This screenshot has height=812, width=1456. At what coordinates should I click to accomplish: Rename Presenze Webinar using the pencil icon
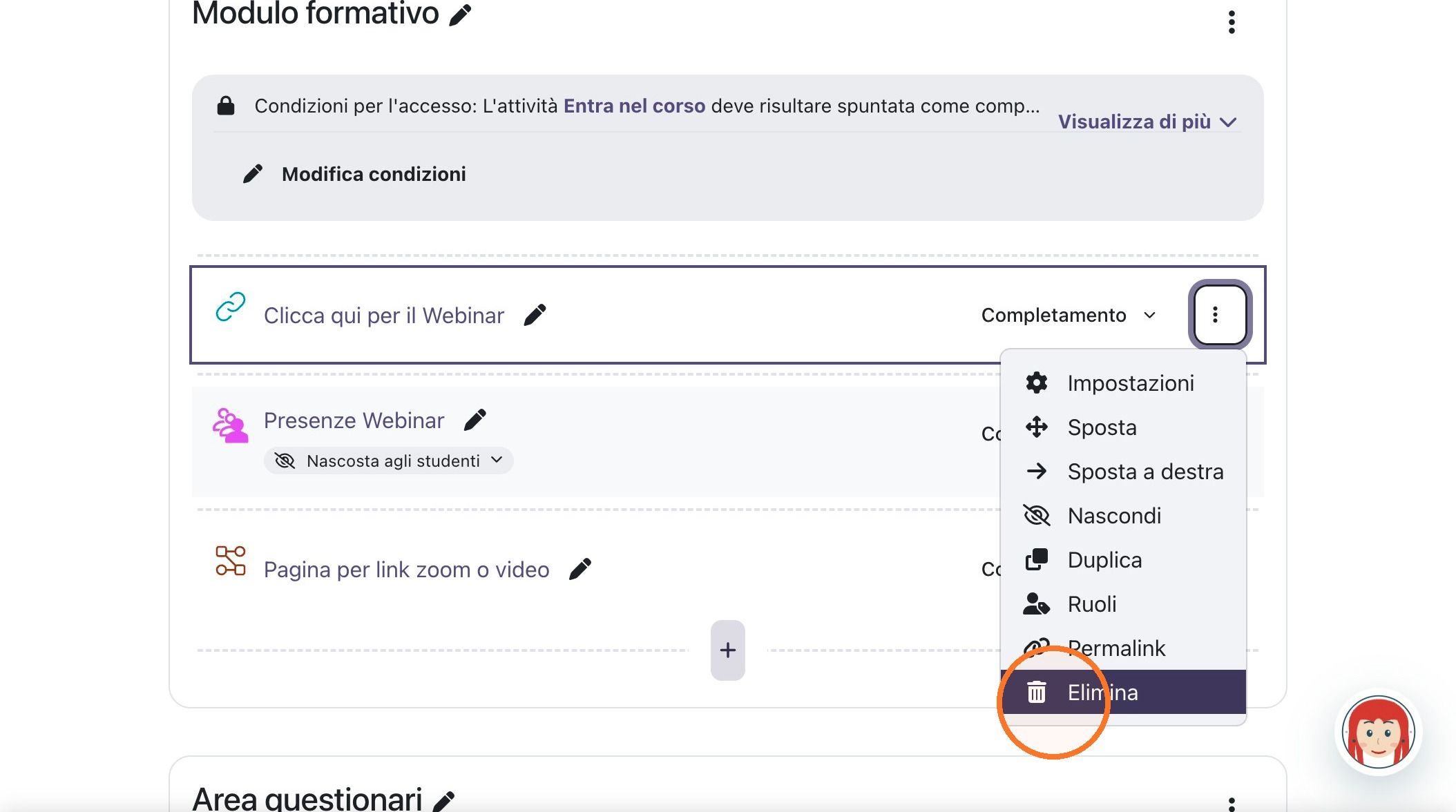click(475, 420)
